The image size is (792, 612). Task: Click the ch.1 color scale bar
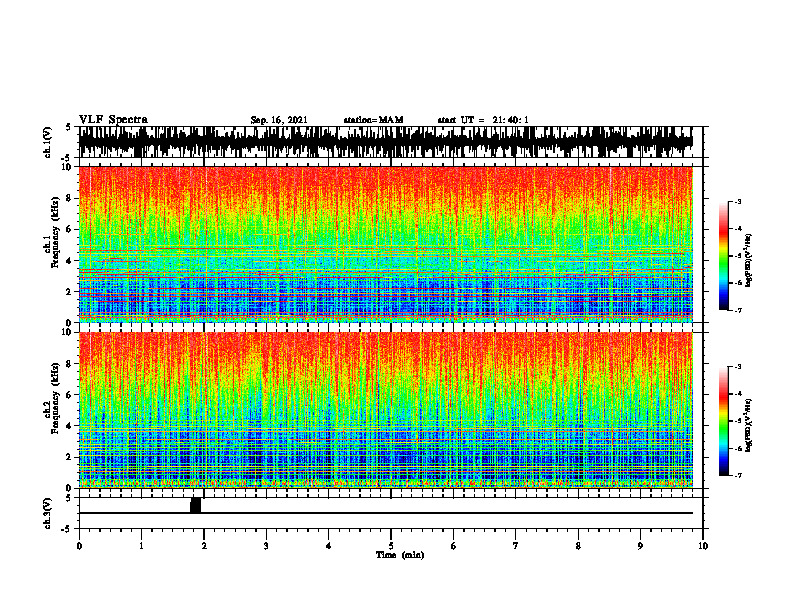click(724, 256)
